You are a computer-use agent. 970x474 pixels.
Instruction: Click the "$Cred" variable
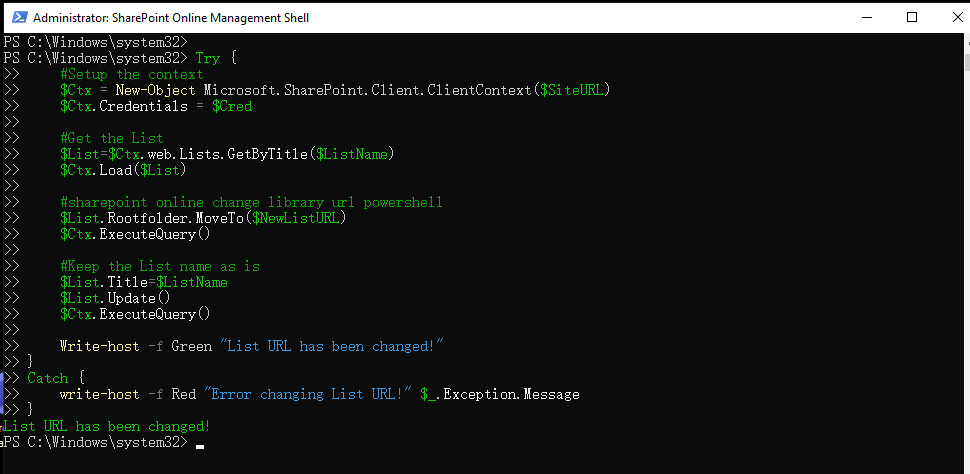(x=232, y=106)
